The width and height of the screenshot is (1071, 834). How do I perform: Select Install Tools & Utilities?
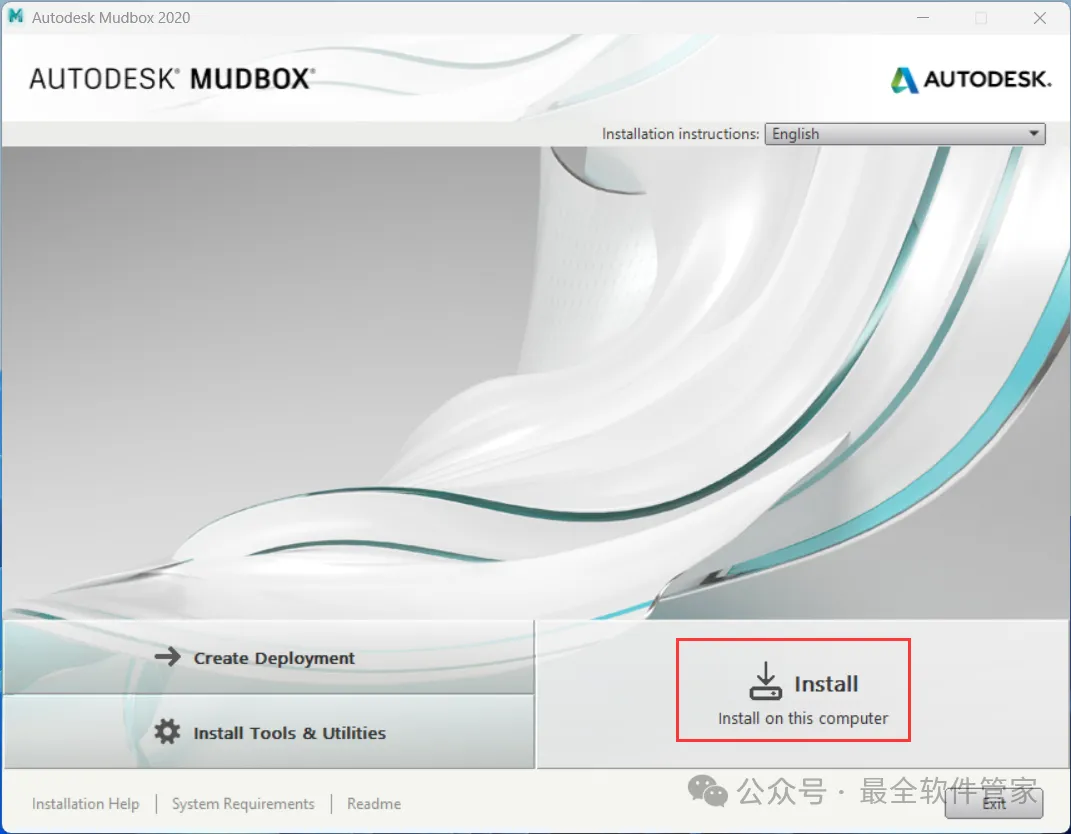tap(268, 732)
